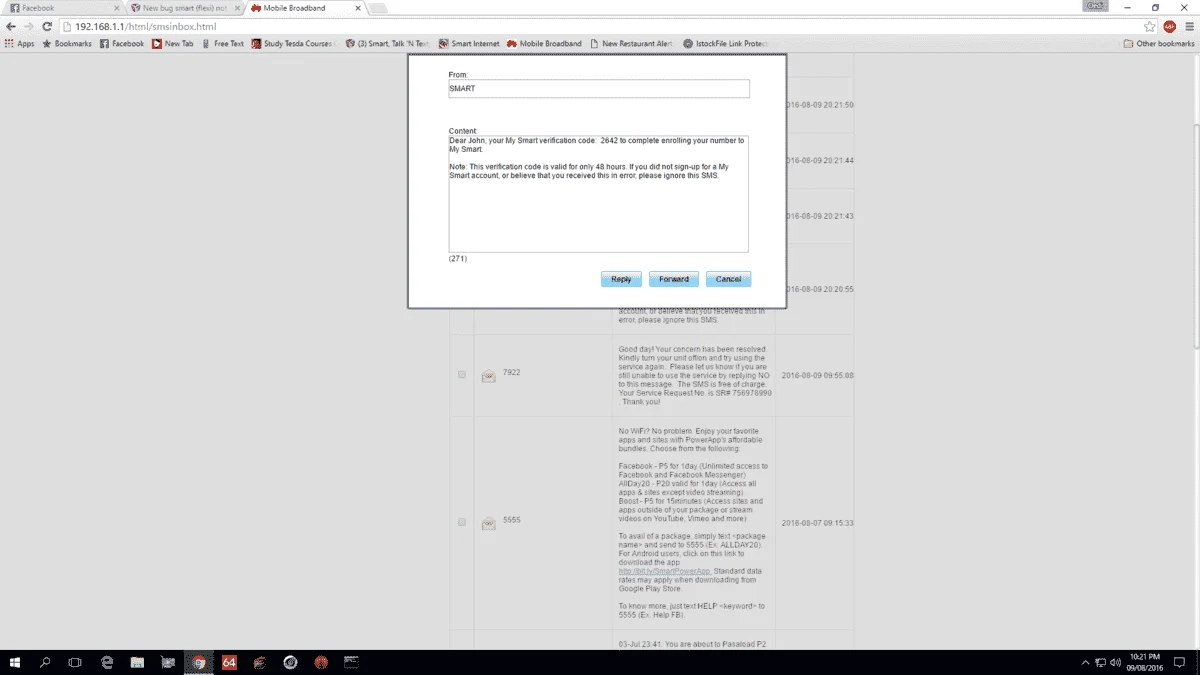The width and height of the screenshot is (1200, 675).
Task: Open the Facebook bookmark
Action: click(122, 44)
